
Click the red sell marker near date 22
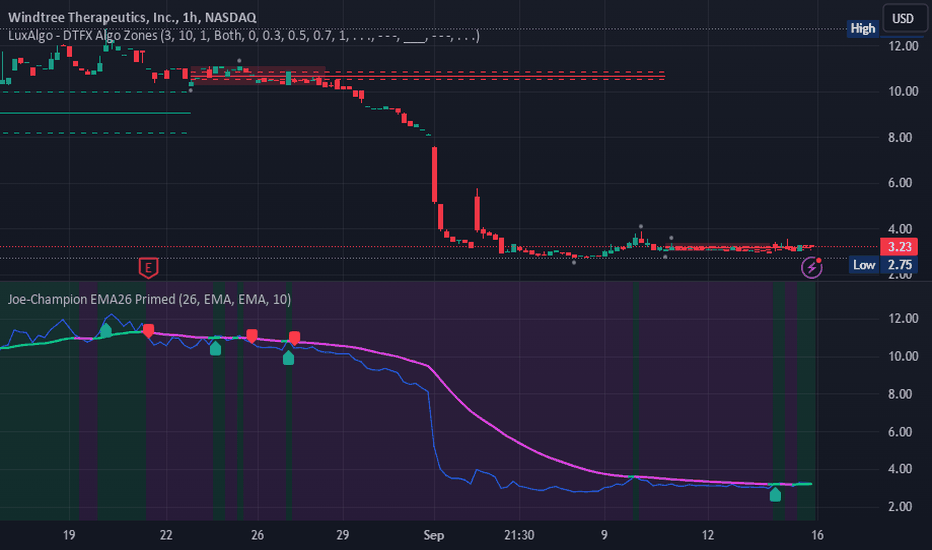149,331
